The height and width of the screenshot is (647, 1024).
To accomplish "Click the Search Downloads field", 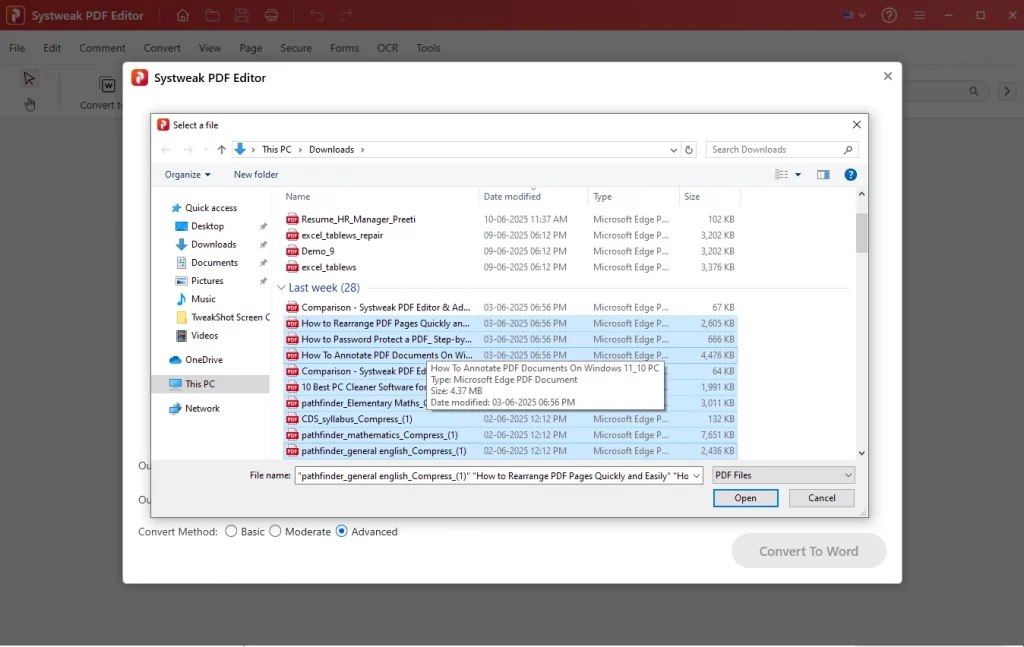I will click(x=782, y=150).
